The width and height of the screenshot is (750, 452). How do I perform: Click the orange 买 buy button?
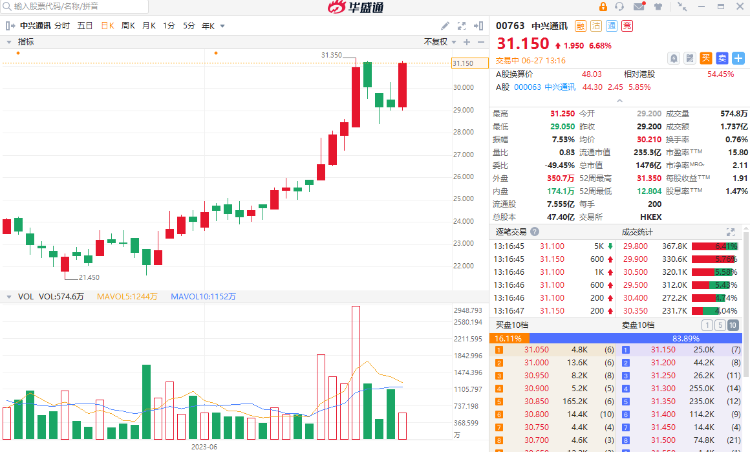pos(705,57)
